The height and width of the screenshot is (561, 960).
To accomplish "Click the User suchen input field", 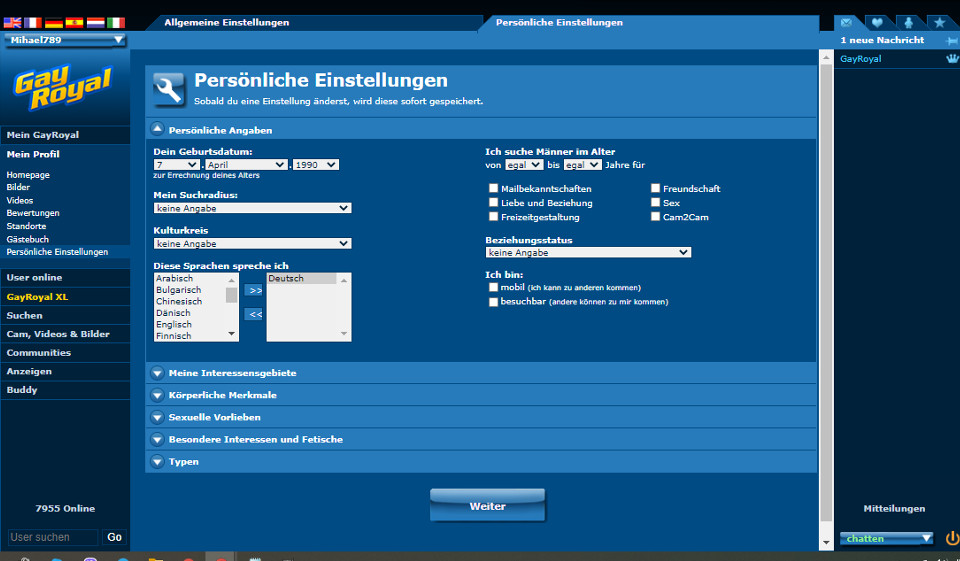I will 54,537.
